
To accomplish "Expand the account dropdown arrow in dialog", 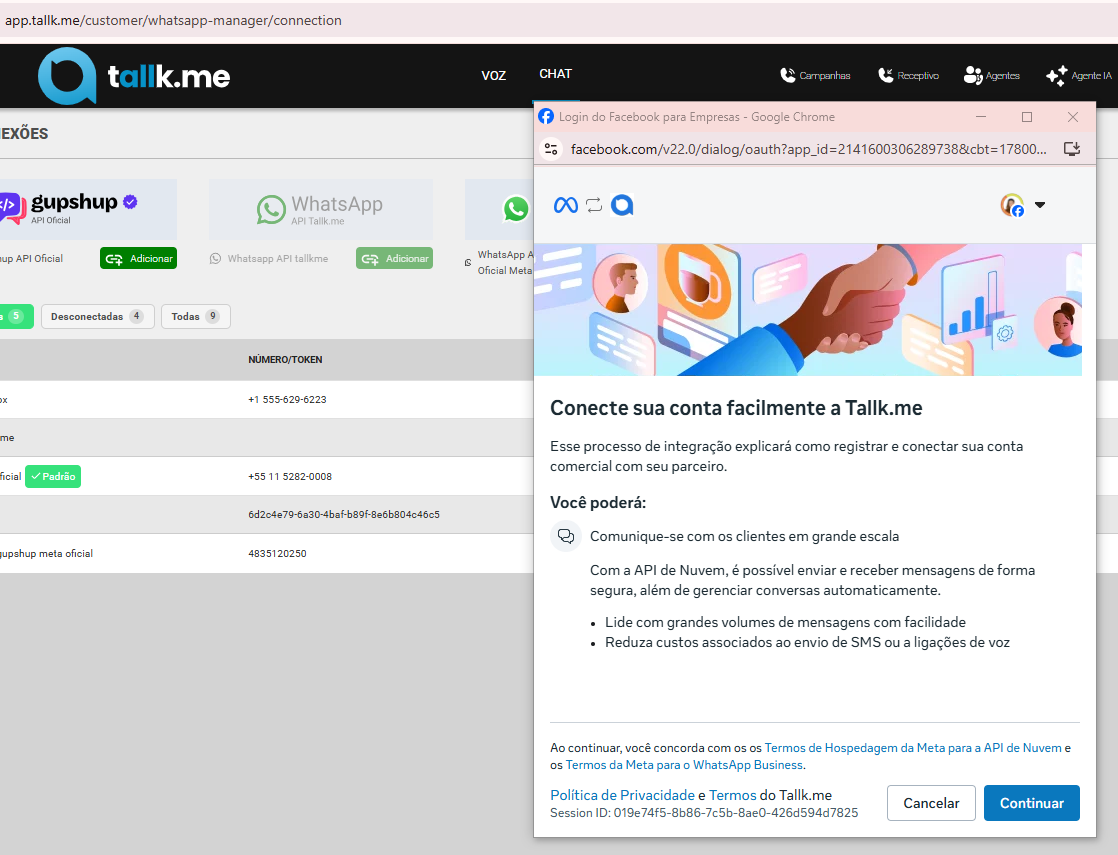I will 1040,205.
